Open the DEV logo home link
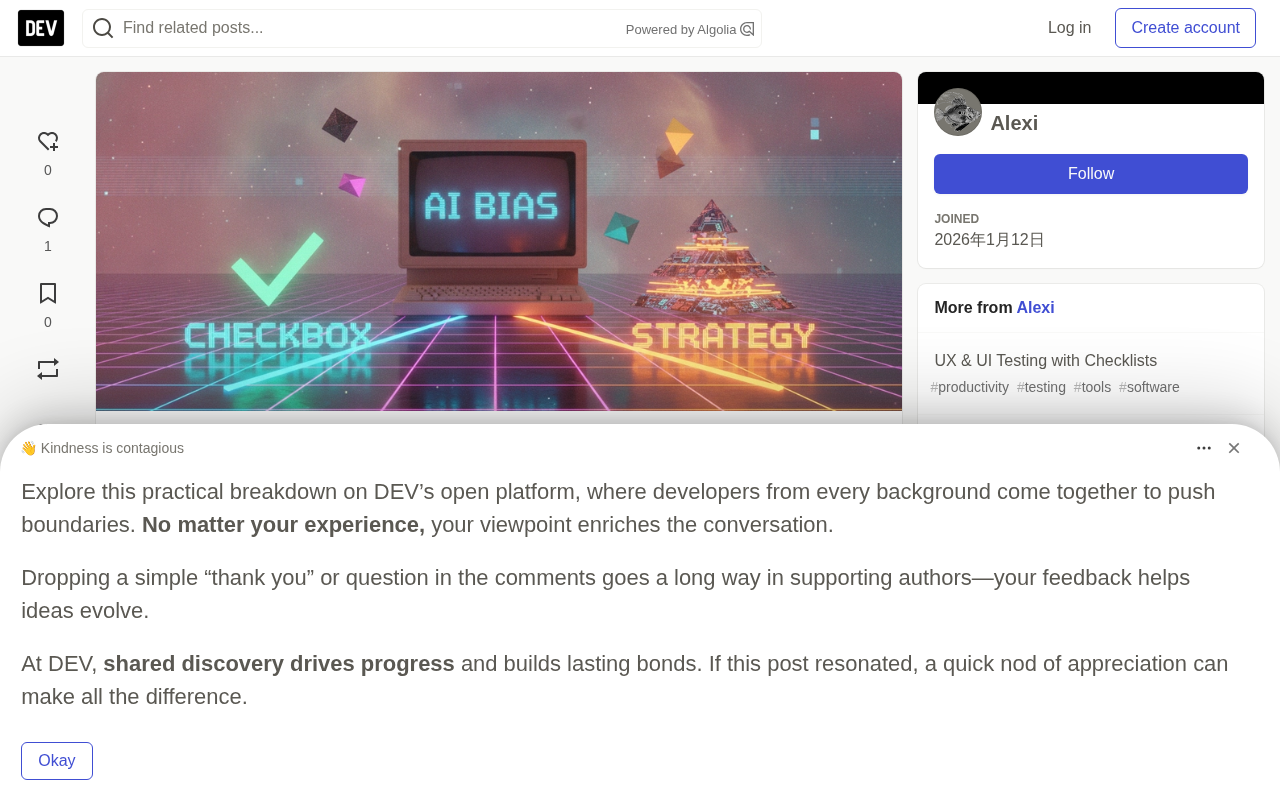Image resolution: width=1280 pixels, height=800 pixels. click(x=41, y=28)
